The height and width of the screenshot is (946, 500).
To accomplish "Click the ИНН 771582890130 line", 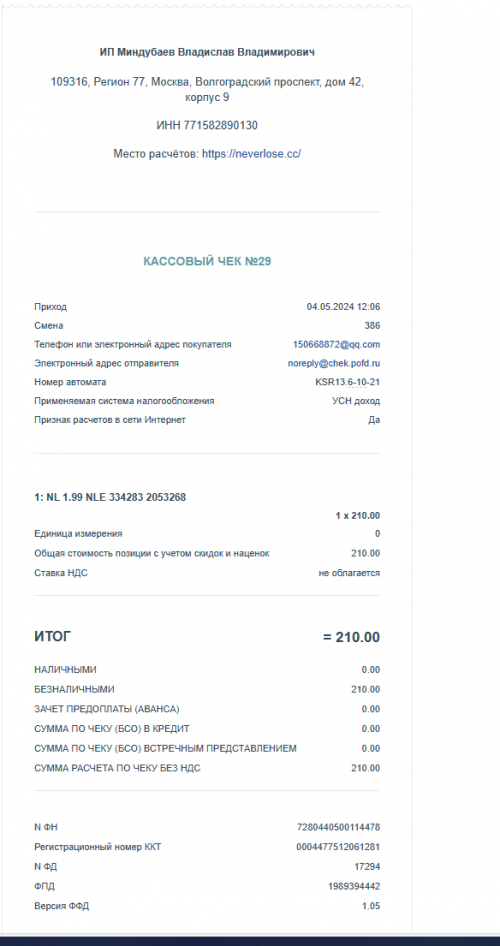I will point(207,125).
